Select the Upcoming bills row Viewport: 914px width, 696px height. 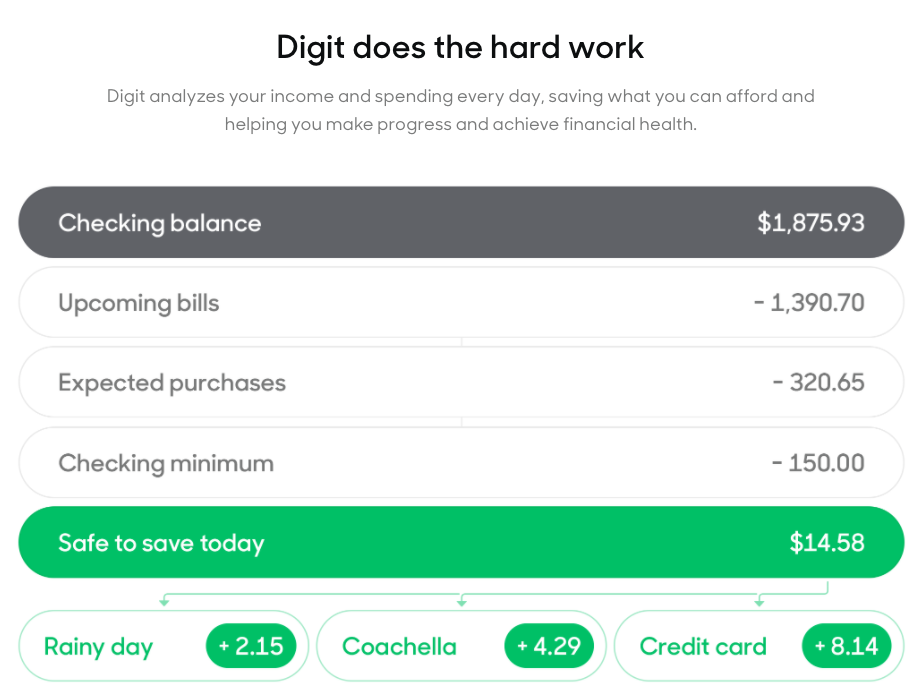461,302
